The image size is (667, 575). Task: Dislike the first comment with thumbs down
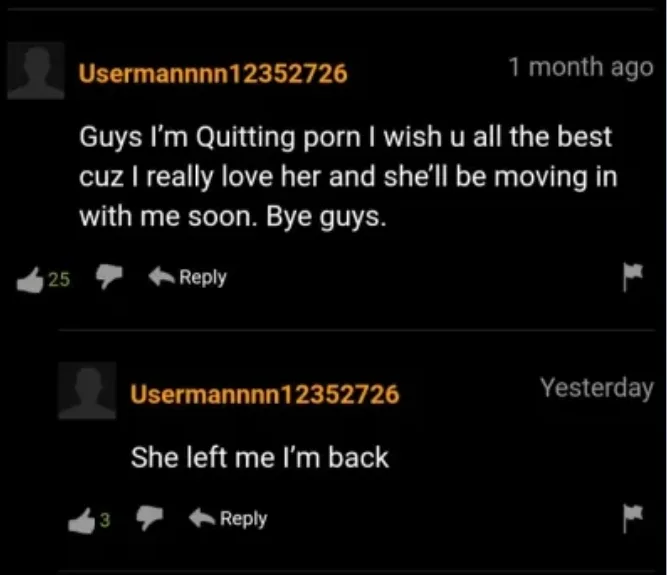pos(109,276)
